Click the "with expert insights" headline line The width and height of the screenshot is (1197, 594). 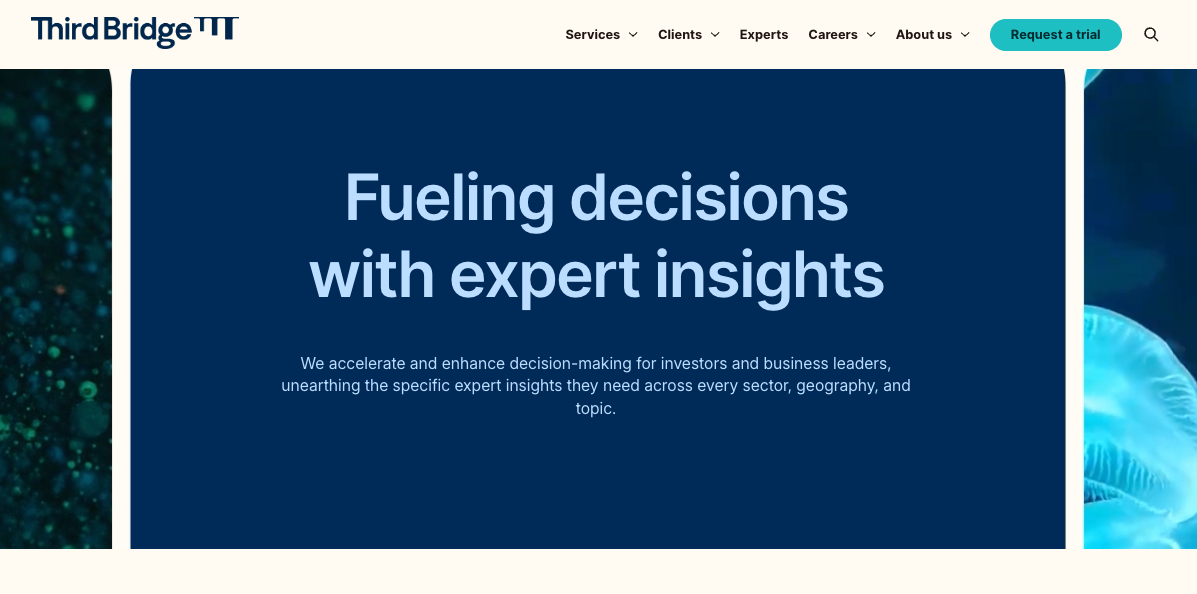pyautogui.click(x=596, y=274)
